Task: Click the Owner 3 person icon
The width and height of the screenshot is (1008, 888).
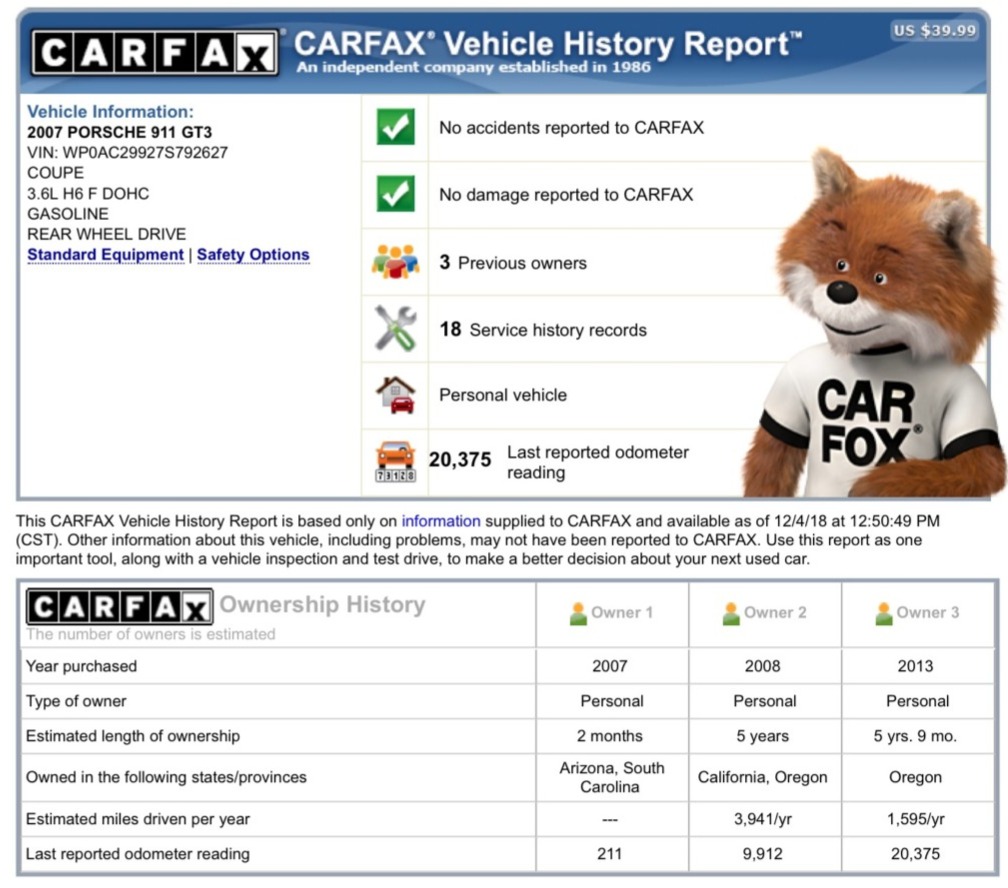Action: pos(884,613)
